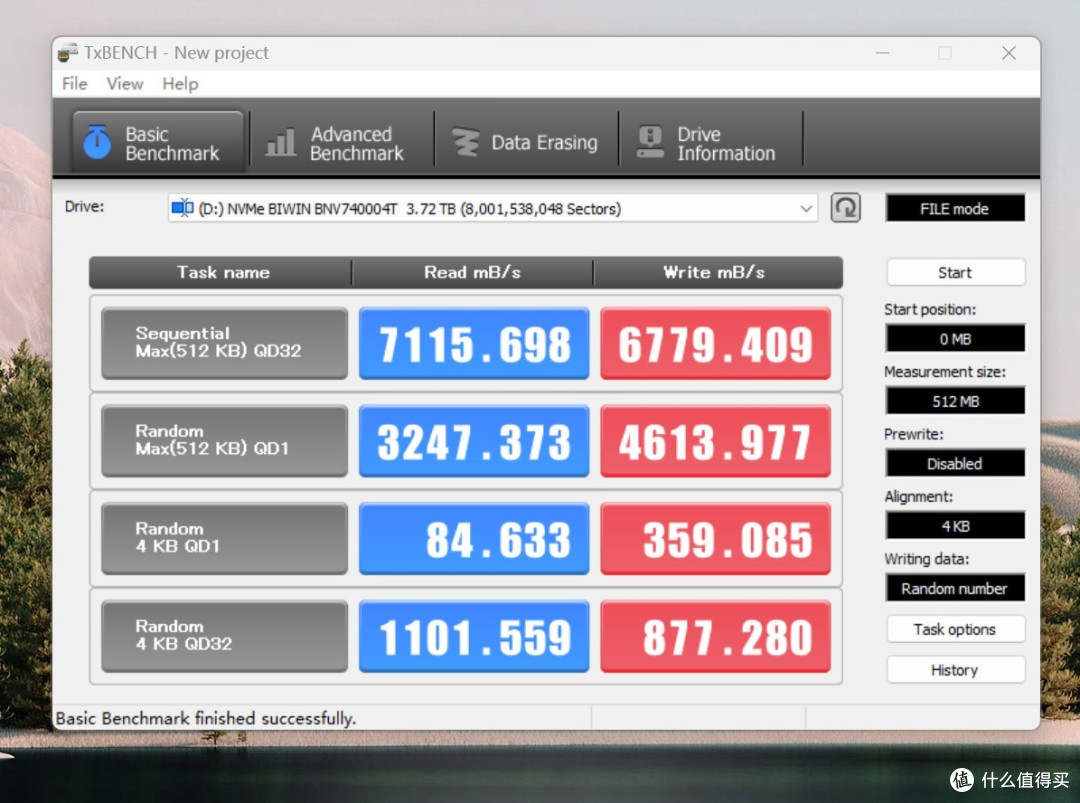The width and height of the screenshot is (1080, 803).
Task: Click the refresh drive list icon
Action: 846,208
